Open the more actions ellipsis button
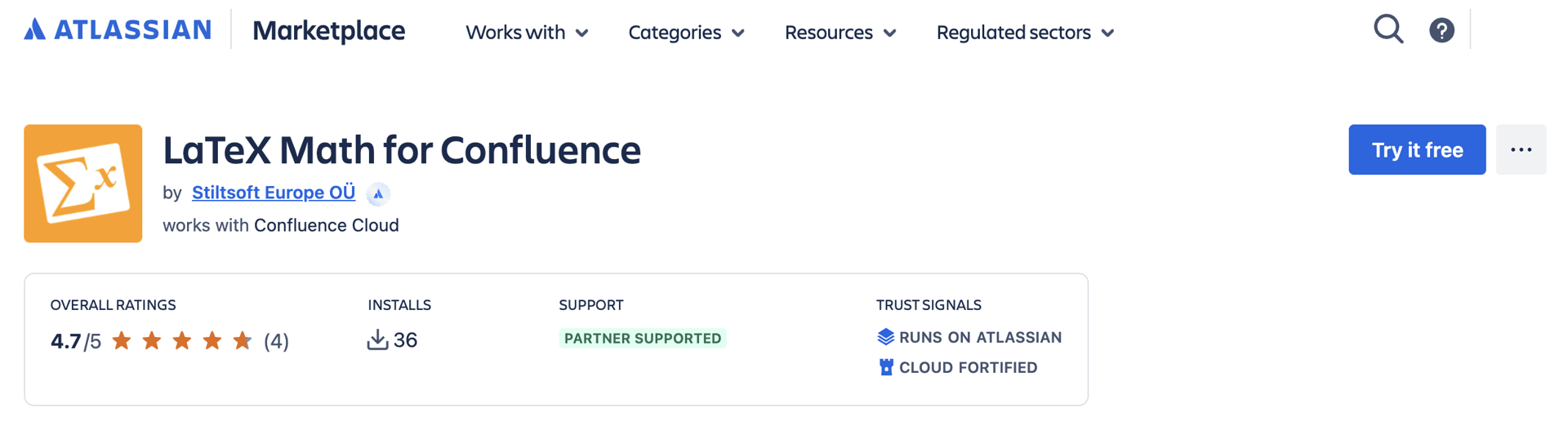1568x430 pixels. click(1521, 149)
